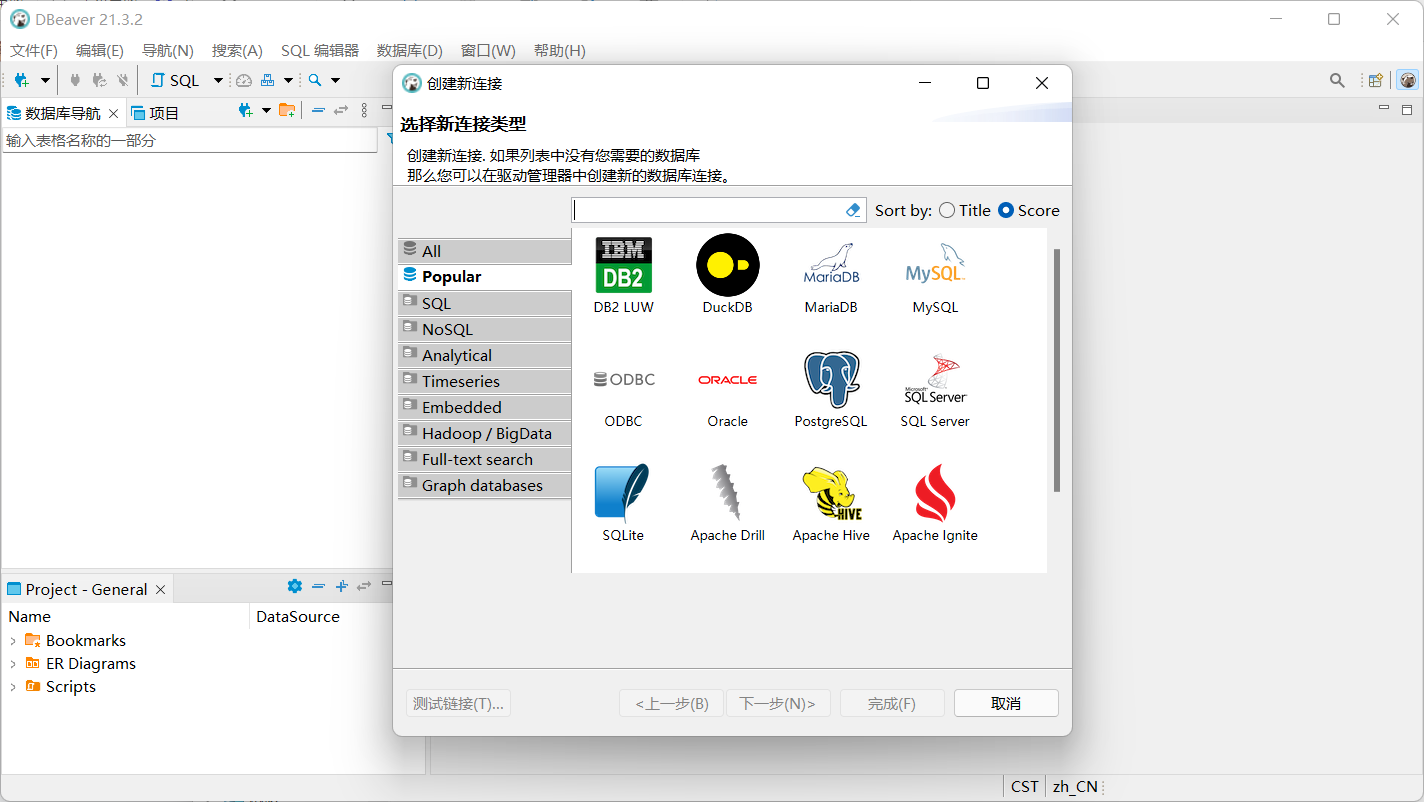Click the search magnifier at top right of main window
Image resolution: width=1424 pixels, height=802 pixels.
pyautogui.click(x=1337, y=80)
